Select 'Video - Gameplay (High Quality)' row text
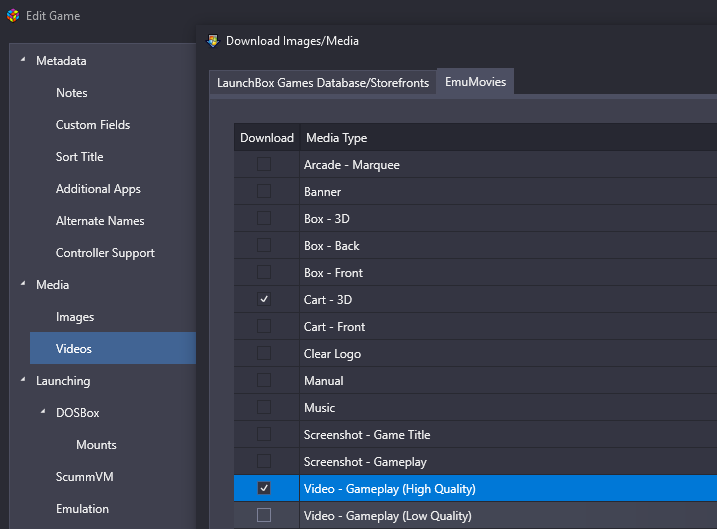This screenshot has width=717, height=529. (x=390, y=489)
